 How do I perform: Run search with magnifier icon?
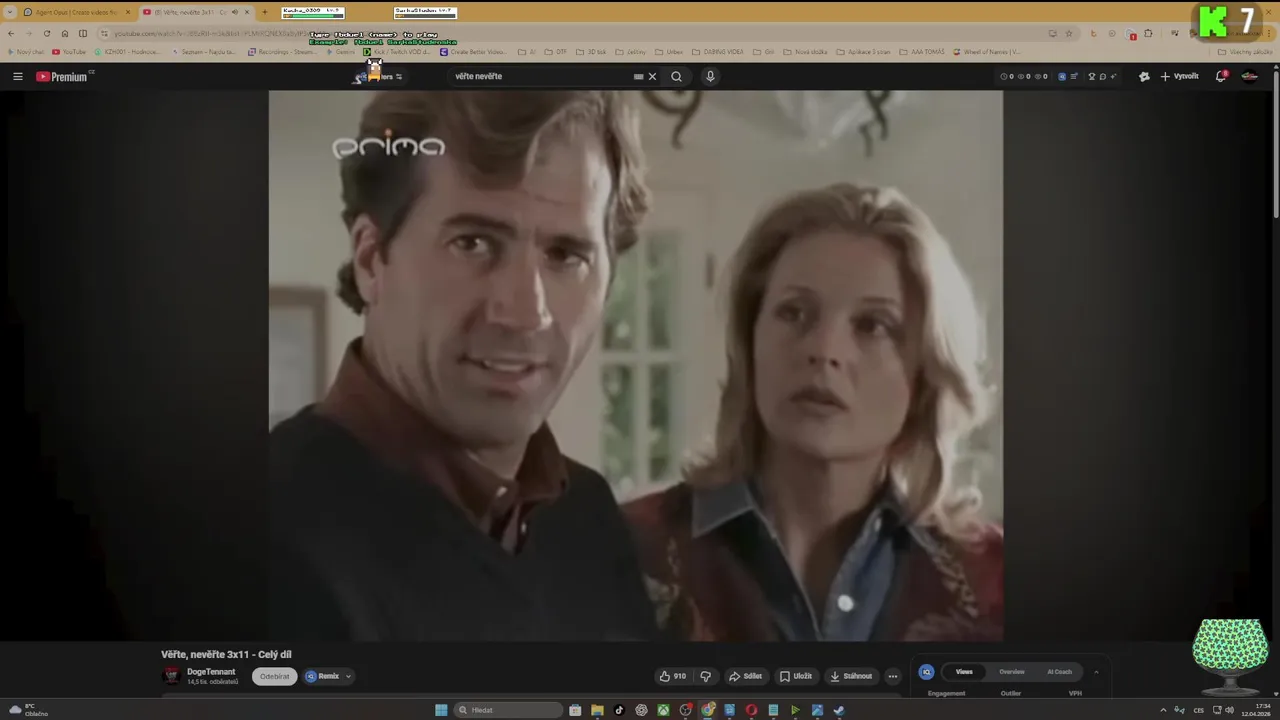[676, 76]
